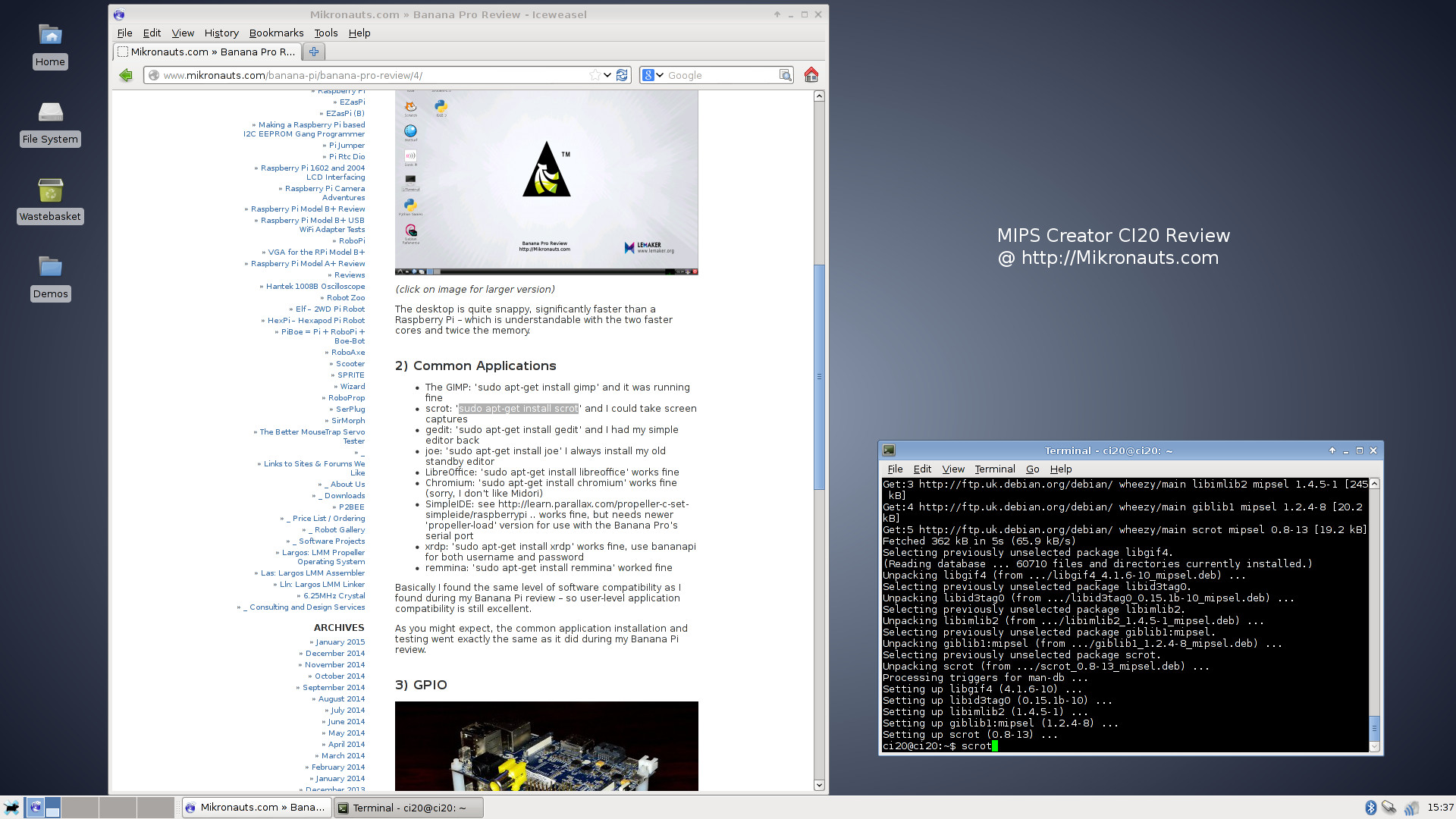
Task: Open the browser Edit menu
Action: pyautogui.click(x=152, y=33)
